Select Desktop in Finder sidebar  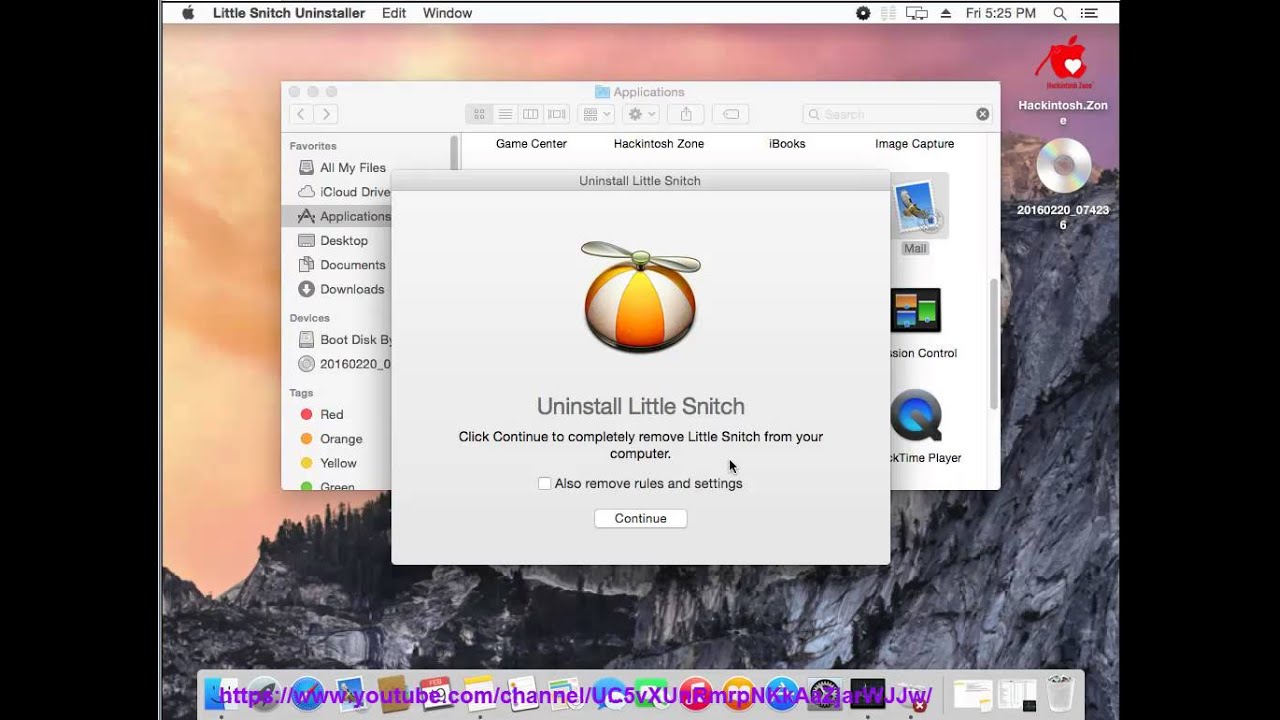[x=332, y=240]
